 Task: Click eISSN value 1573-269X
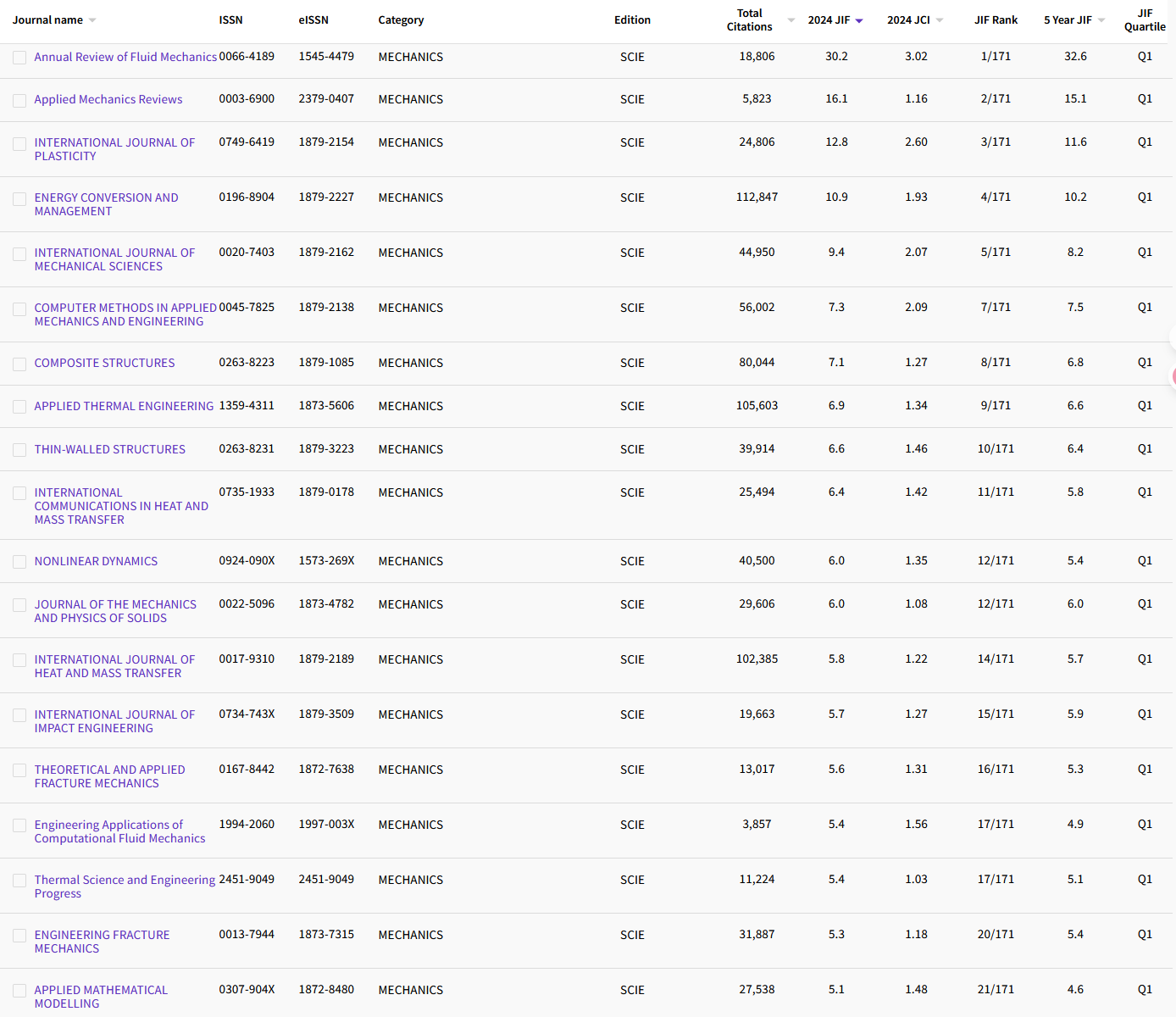tap(326, 561)
